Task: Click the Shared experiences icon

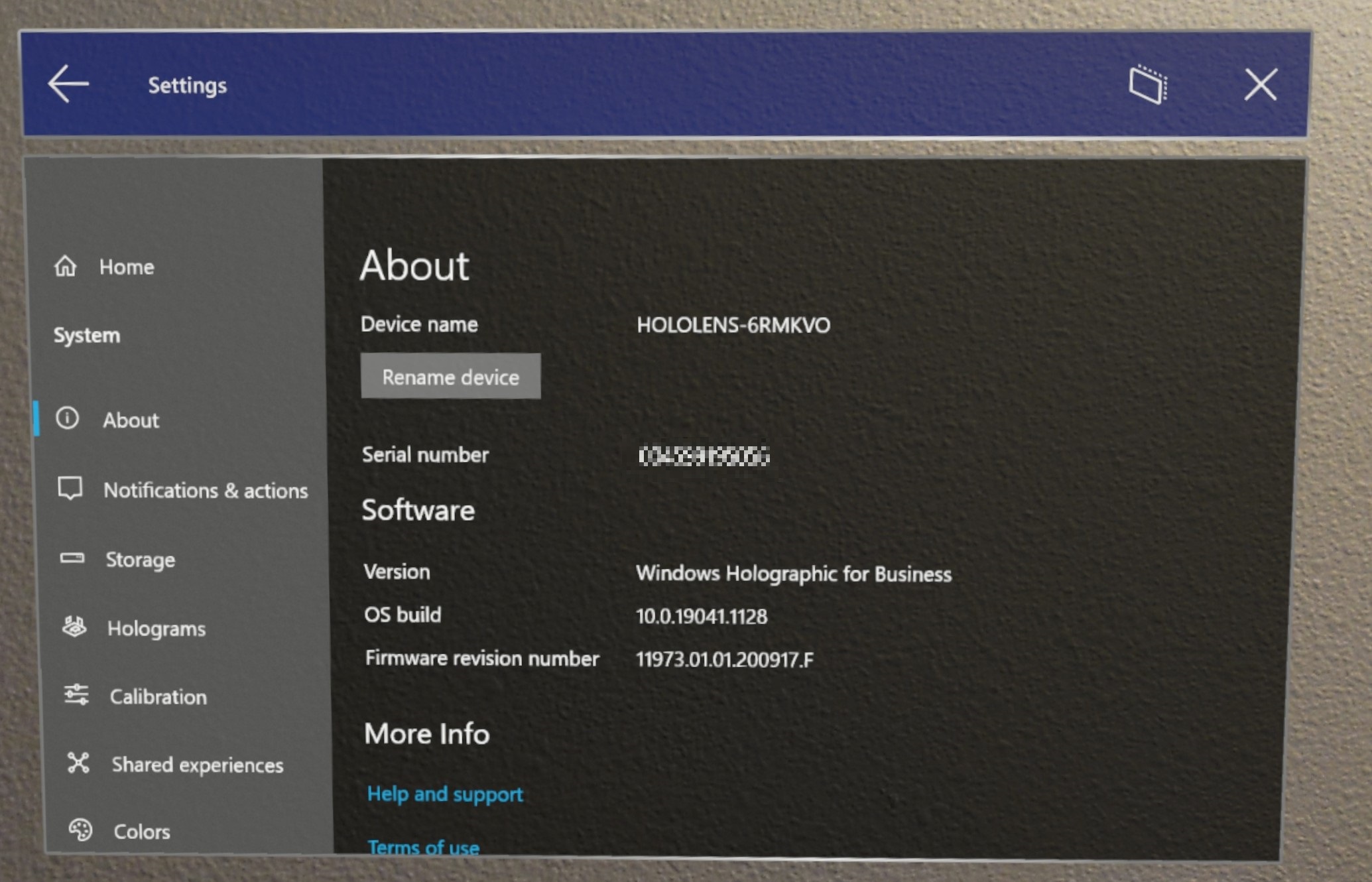Action: 79,765
